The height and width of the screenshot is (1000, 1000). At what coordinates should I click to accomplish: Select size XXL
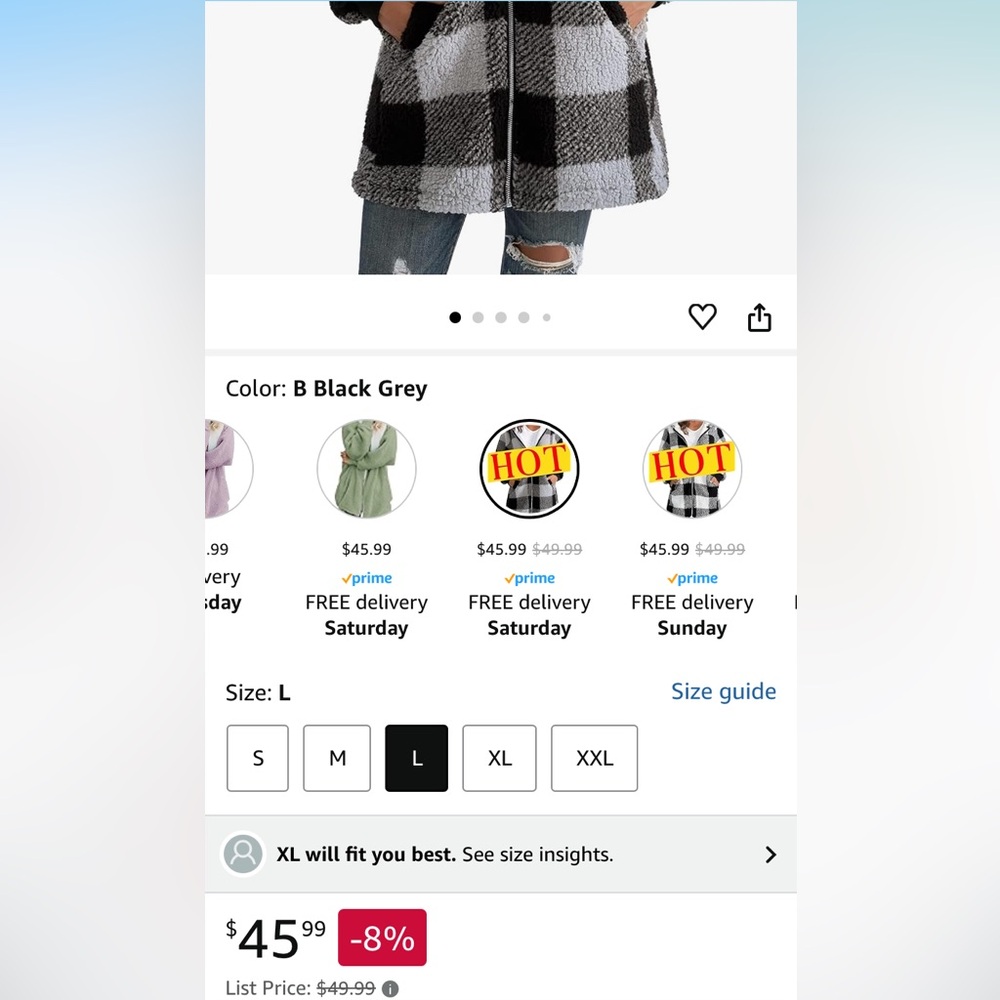click(594, 758)
